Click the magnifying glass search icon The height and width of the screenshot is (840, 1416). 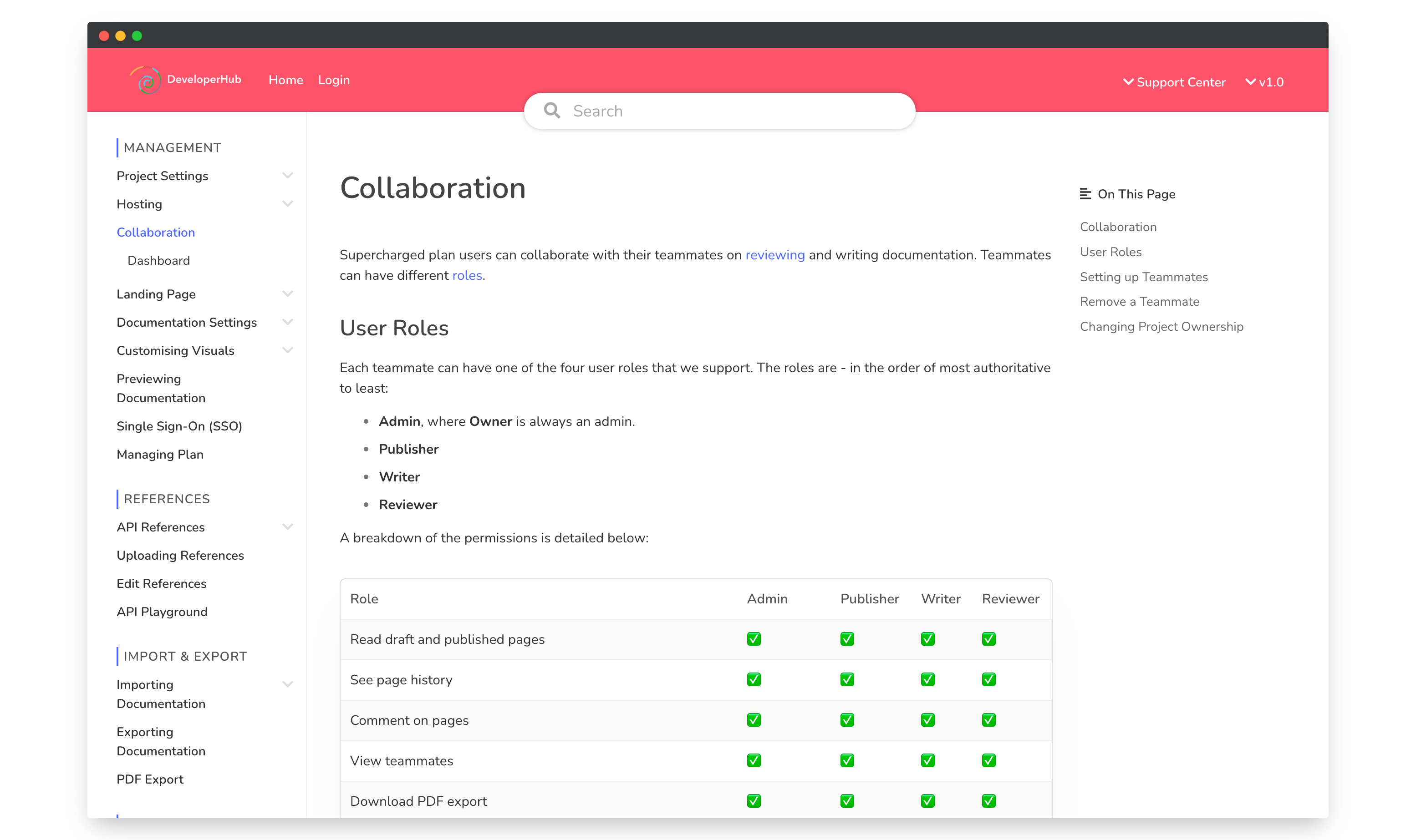pyautogui.click(x=552, y=111)
